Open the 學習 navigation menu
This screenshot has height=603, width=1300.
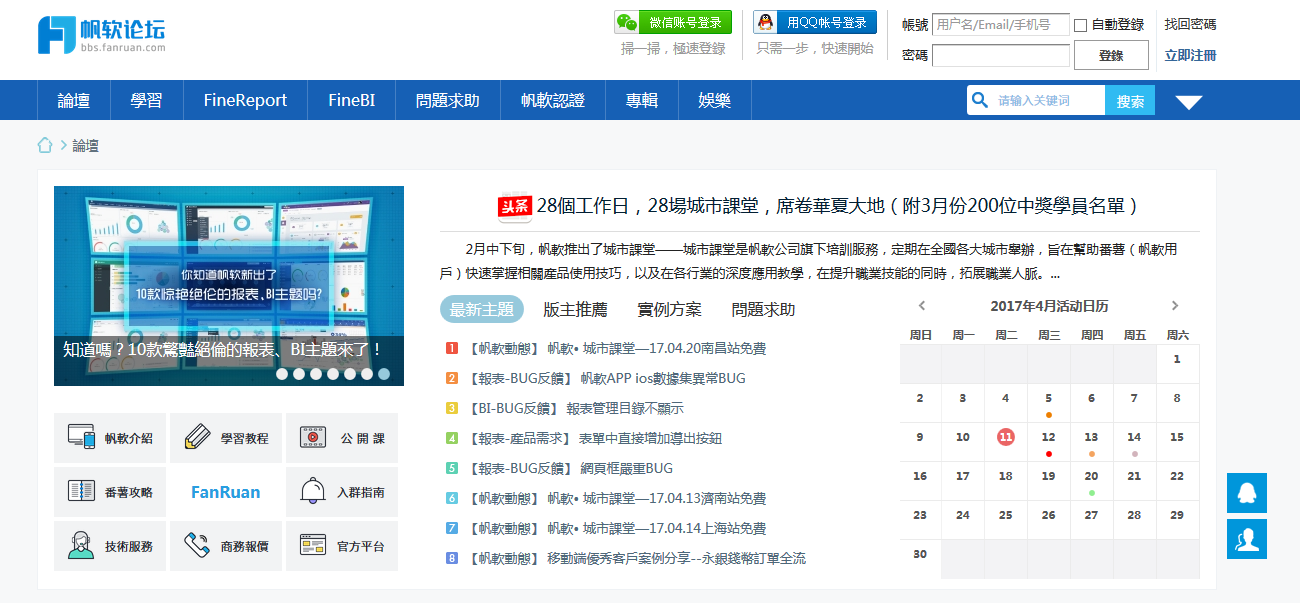click(146, 100)
